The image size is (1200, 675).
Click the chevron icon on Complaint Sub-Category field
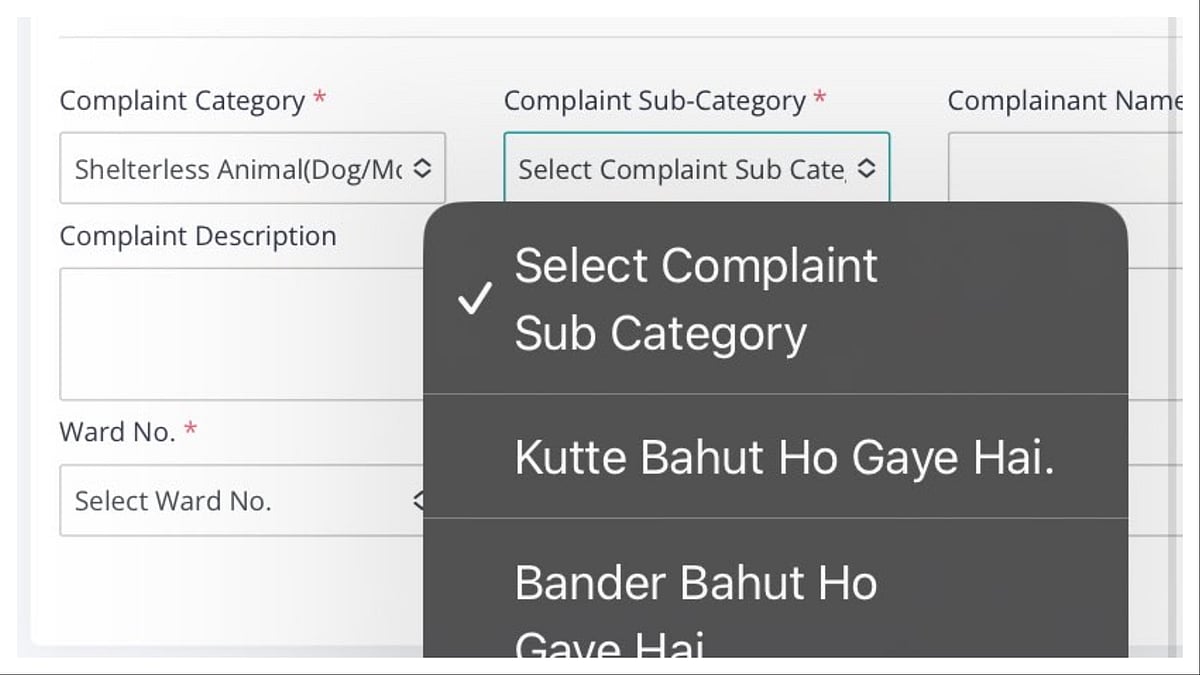[867, 168]
